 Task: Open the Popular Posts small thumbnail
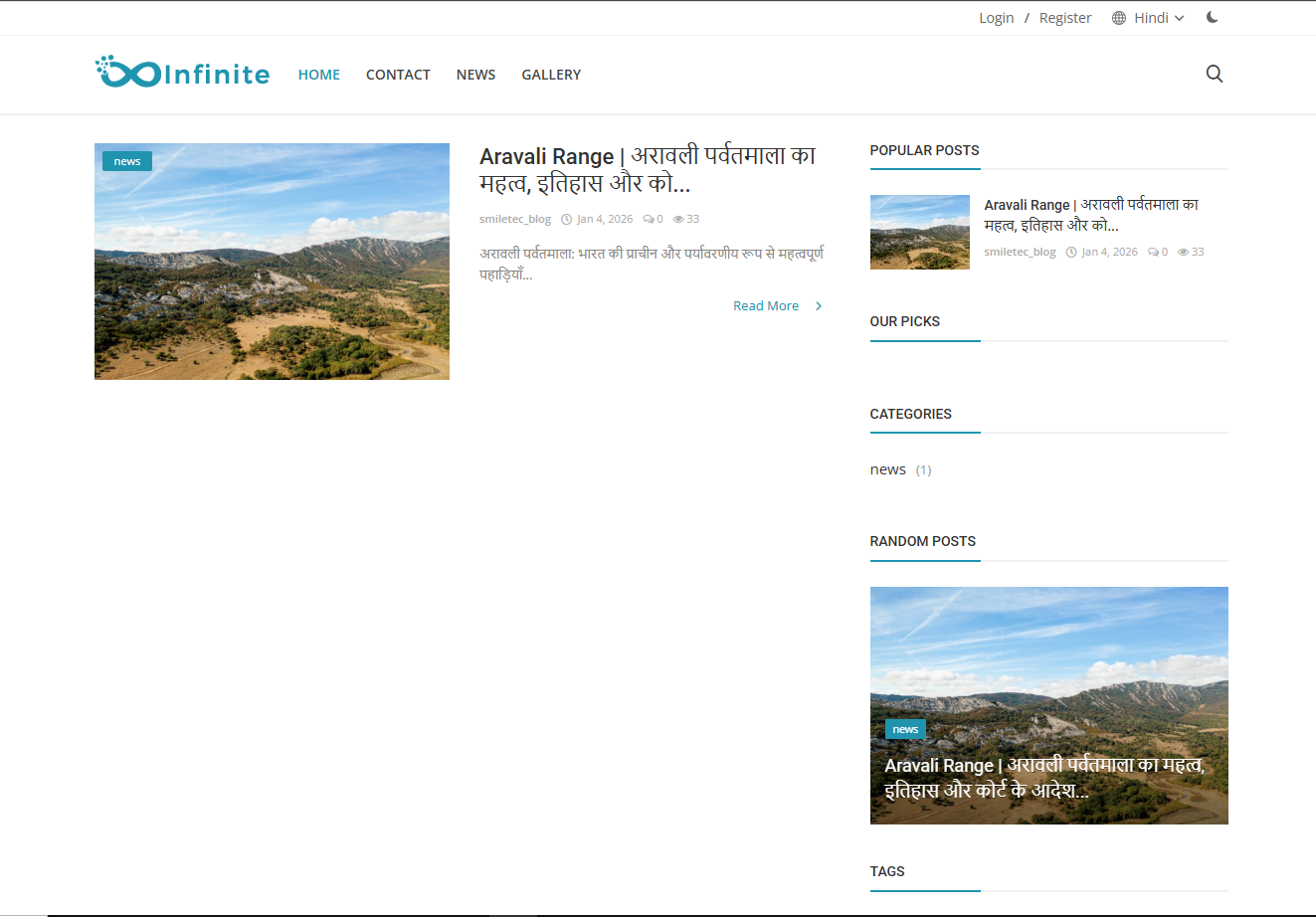[919, 232]
